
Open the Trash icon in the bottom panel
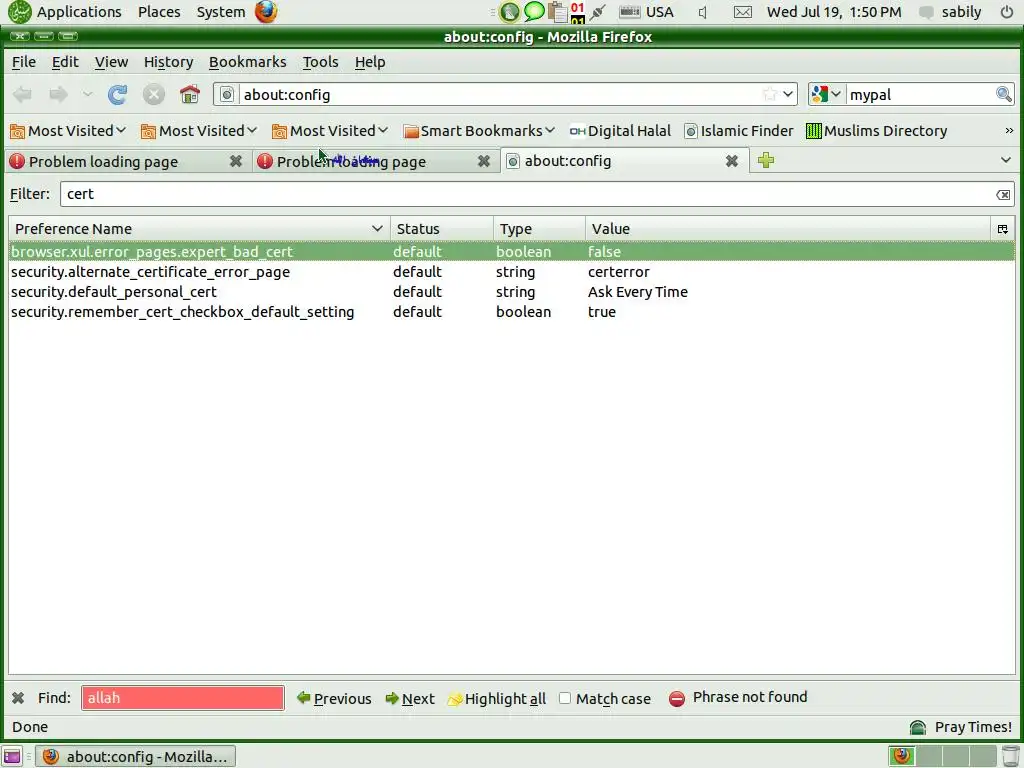point(1010,756)
